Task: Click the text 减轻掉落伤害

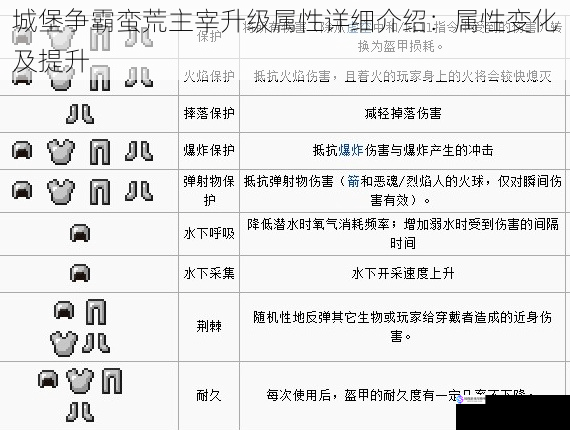Action: [x=403, y=114]
